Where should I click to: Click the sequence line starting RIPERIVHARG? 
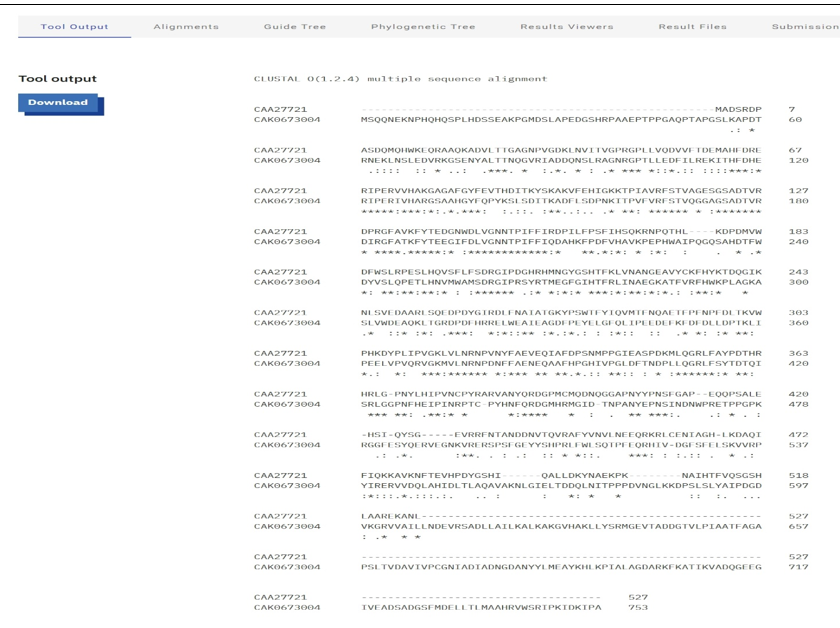tap(561, 201)
